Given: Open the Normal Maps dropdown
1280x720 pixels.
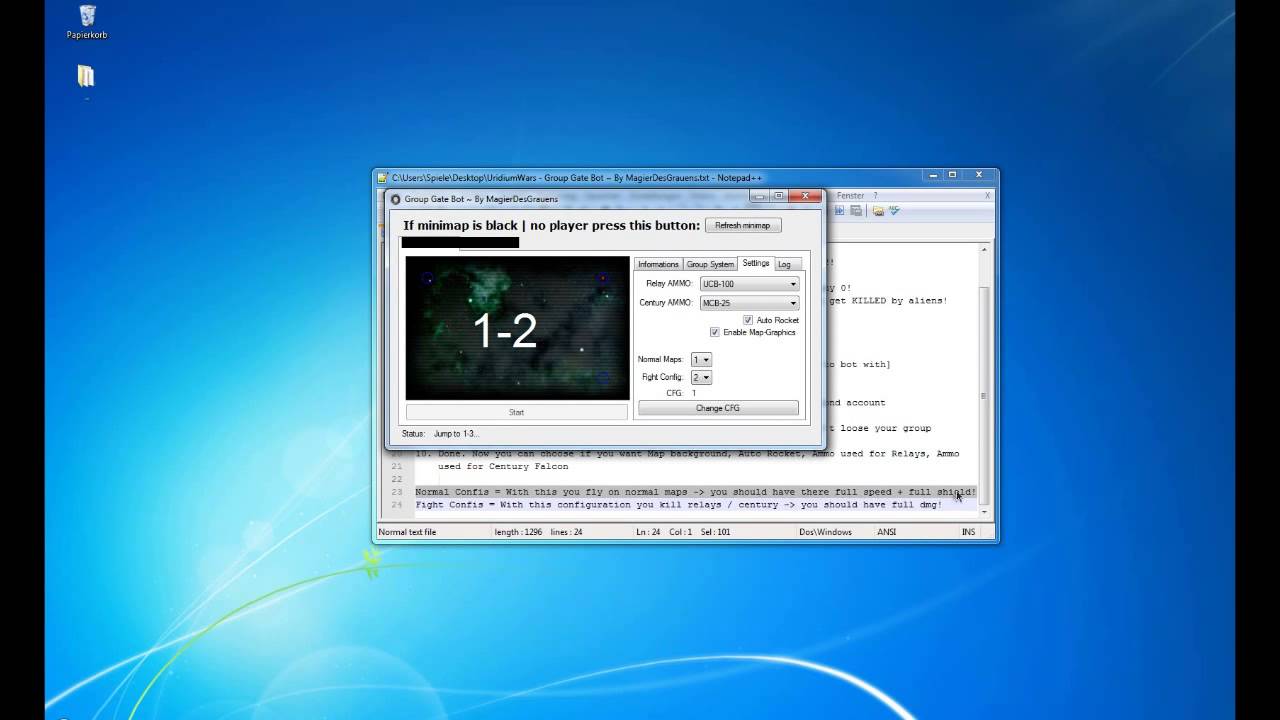Looking at the screenshot, I should 701,360.
